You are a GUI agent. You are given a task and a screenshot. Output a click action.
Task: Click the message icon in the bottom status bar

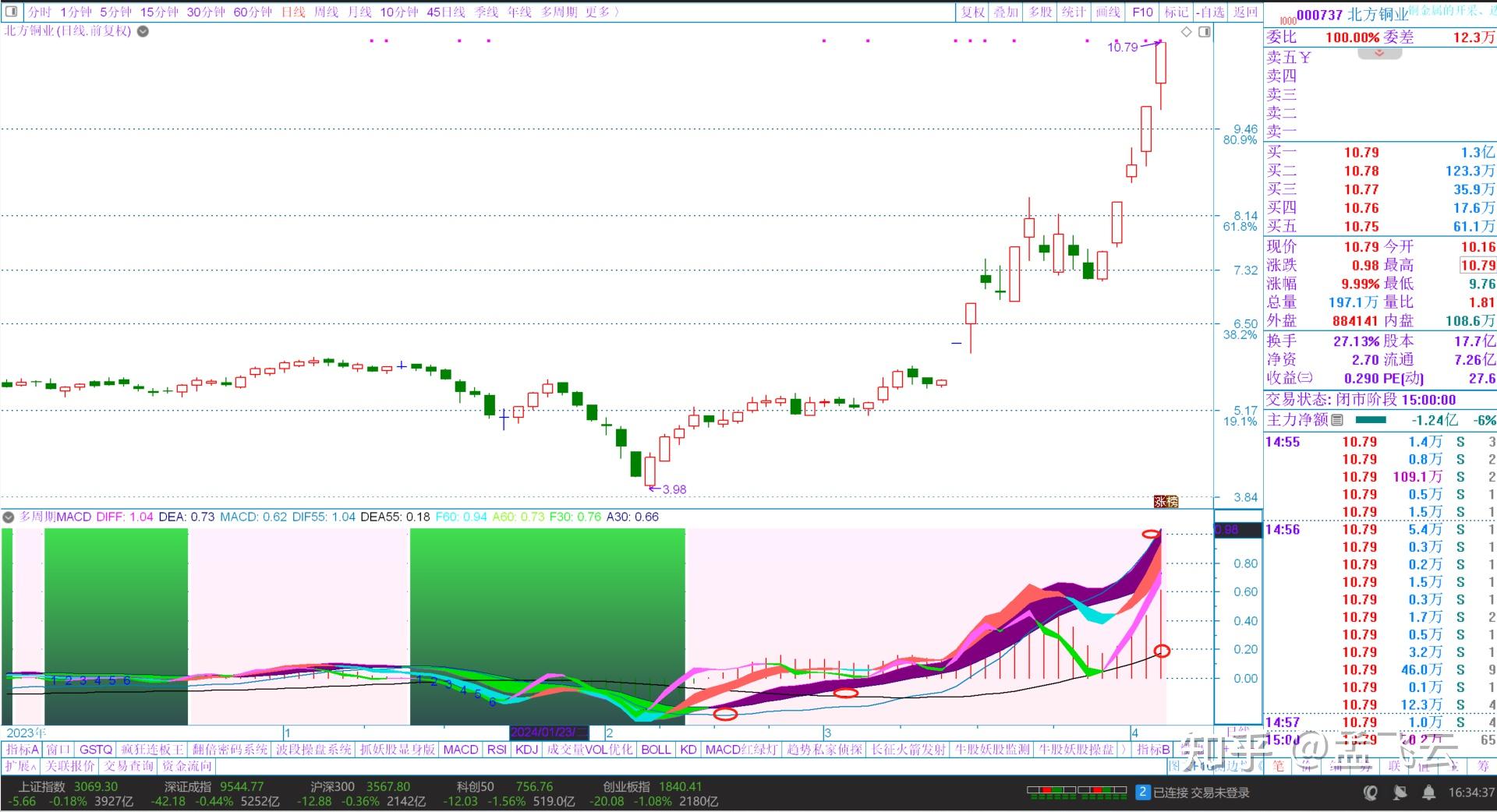[1398, 793]
